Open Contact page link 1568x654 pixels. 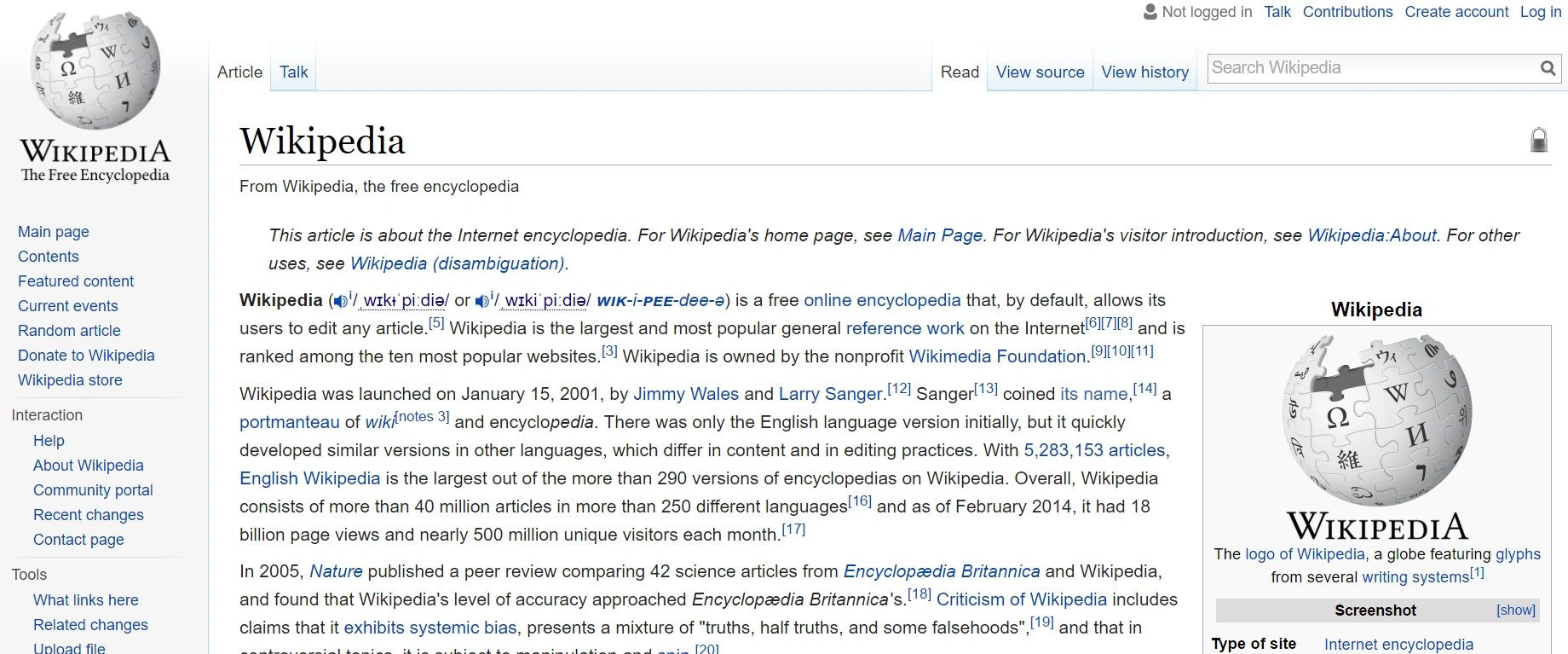click(x=78, y=540)
